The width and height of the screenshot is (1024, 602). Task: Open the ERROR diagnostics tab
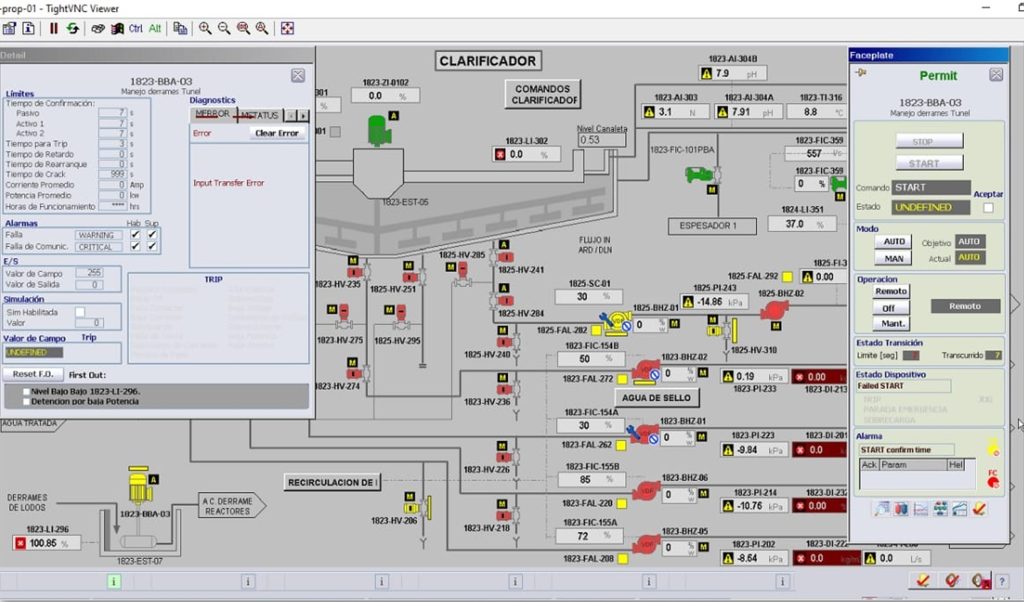pyautogui.click(x=211, y=115)
